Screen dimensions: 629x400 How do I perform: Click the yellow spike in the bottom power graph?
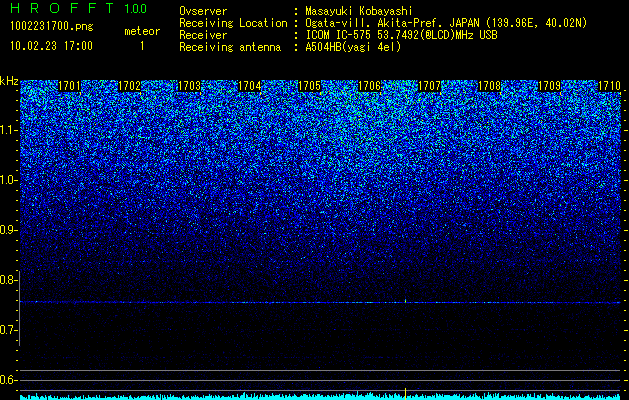pos(406,394)
